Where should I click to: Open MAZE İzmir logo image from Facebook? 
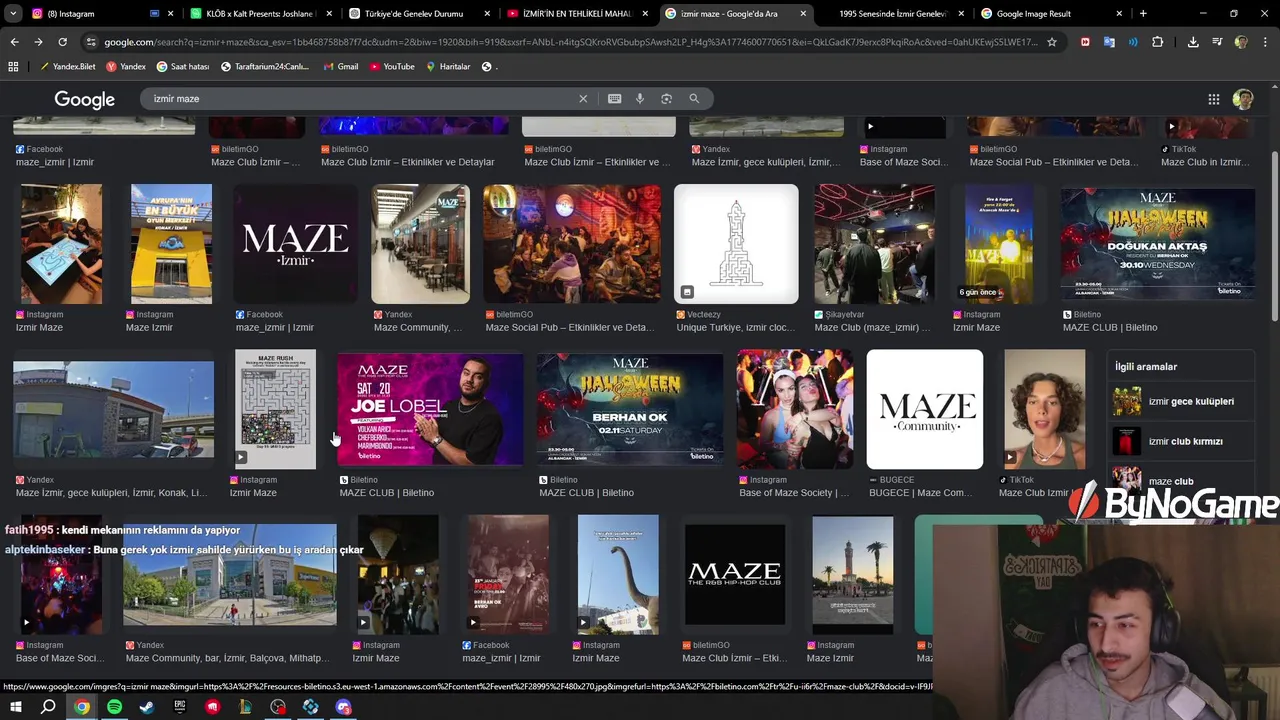(x=295, y=244)
